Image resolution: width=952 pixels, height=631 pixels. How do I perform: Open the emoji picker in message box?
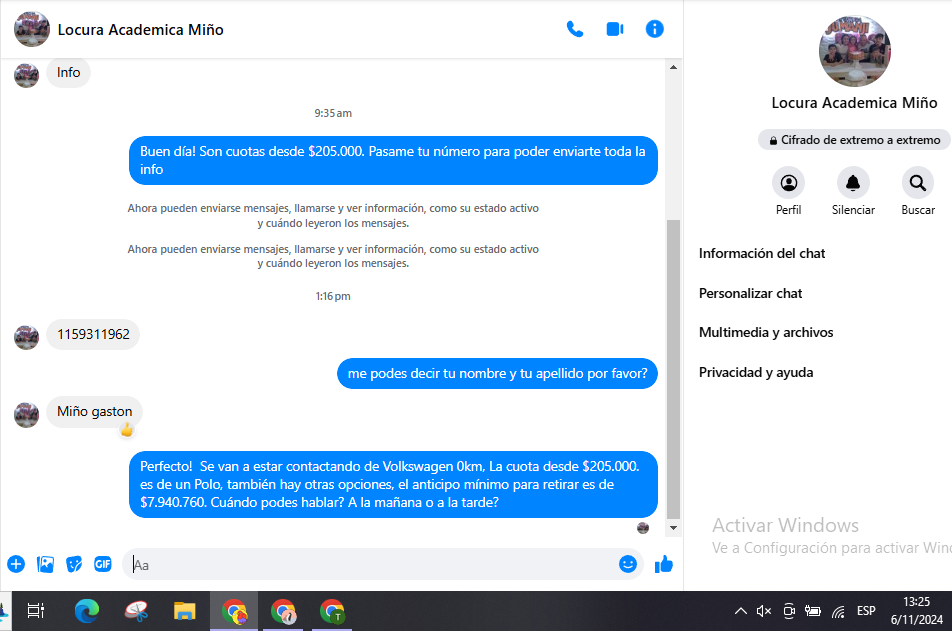pyautogui.click(x=628, y=564)
